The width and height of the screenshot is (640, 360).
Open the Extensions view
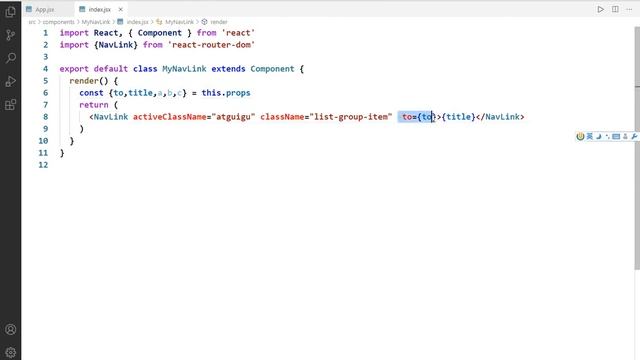pos(11,104)
